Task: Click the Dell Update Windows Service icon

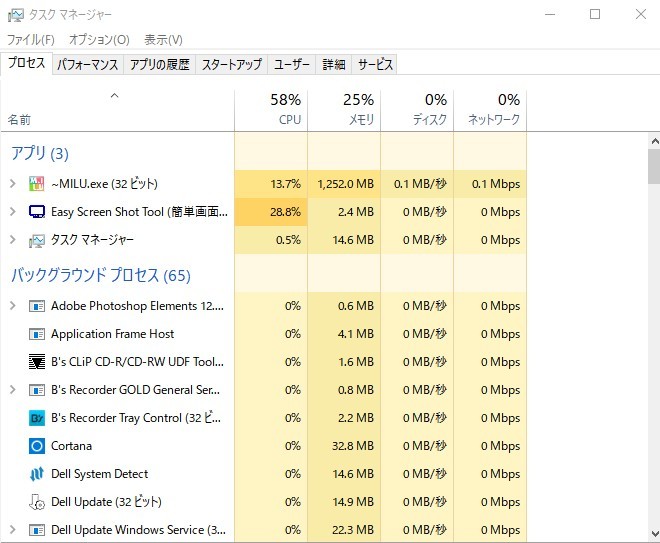Action: [37, 530]
